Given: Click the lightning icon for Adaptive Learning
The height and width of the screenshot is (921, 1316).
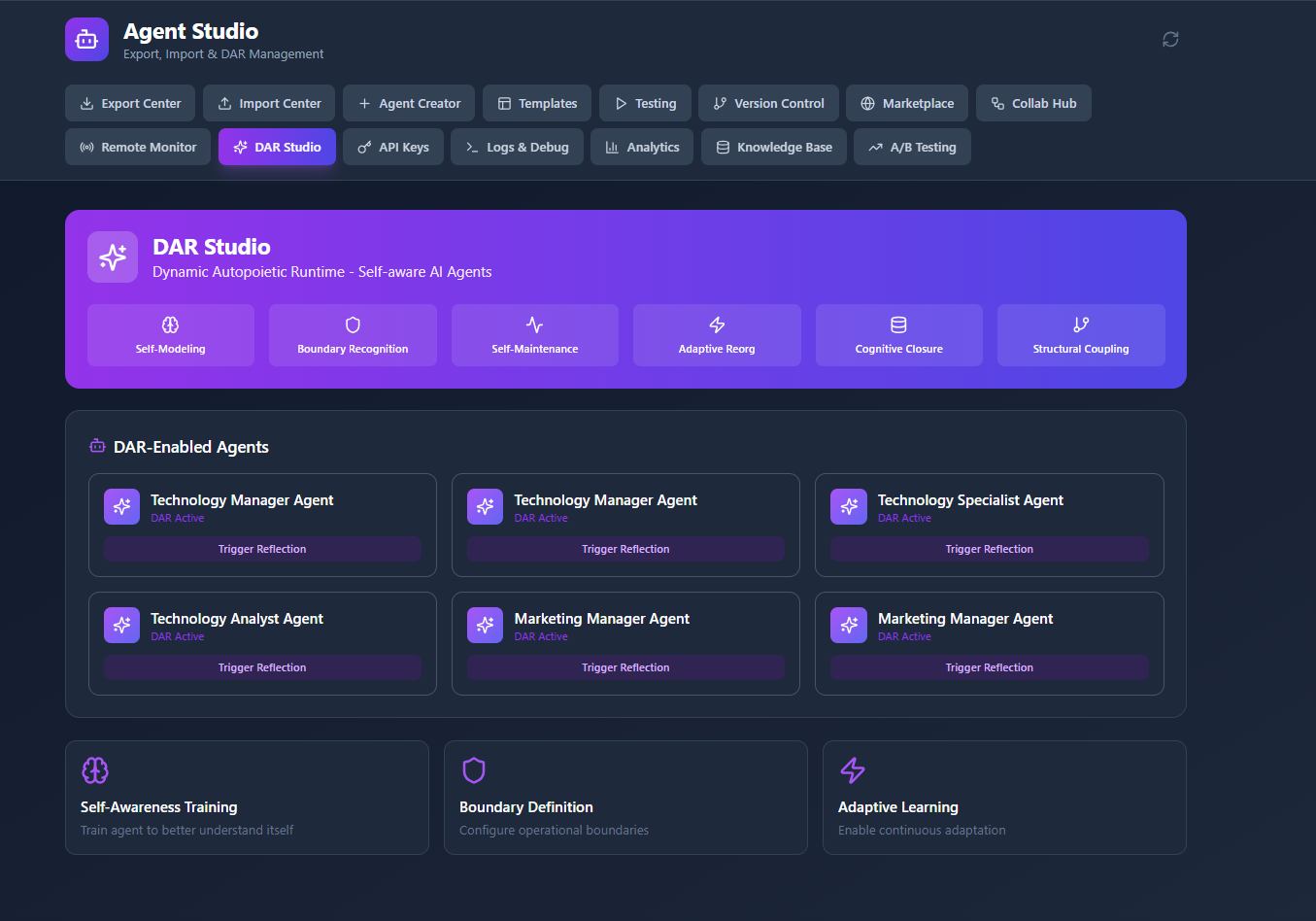Looking at the screenshot, I should (x=853, y=770).
